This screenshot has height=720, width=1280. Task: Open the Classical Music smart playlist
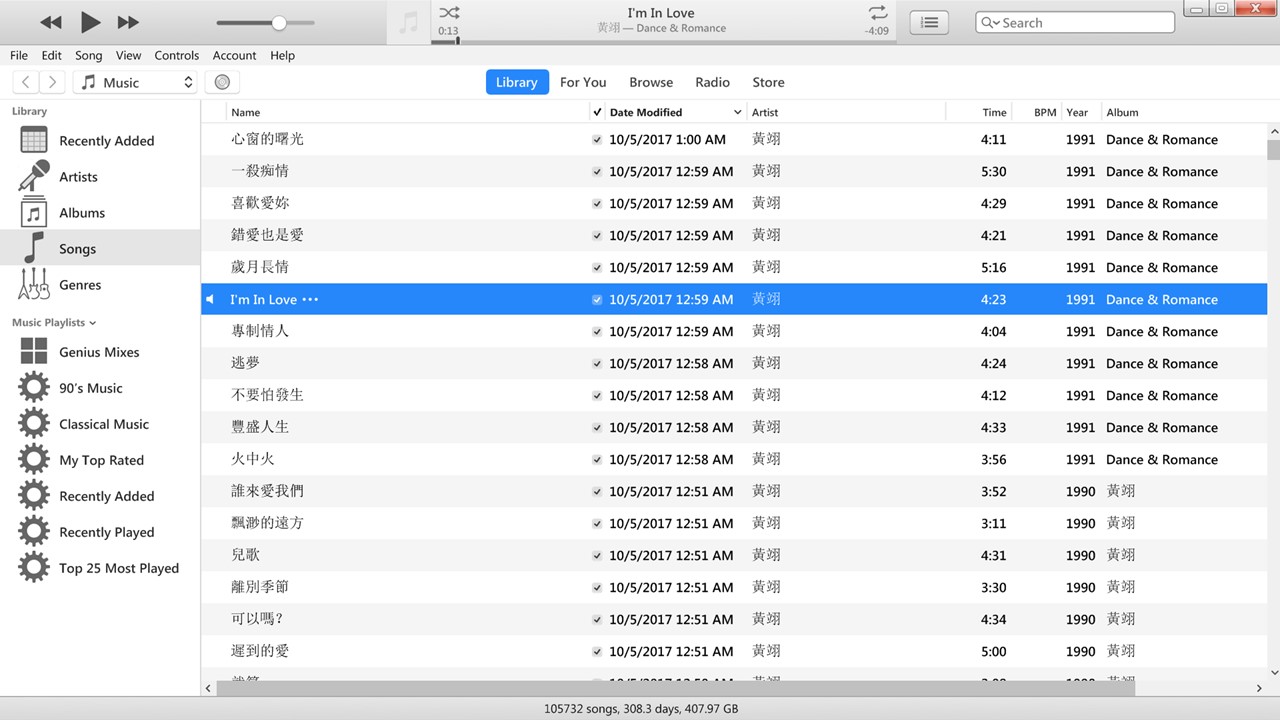click(x=100, y=424)
